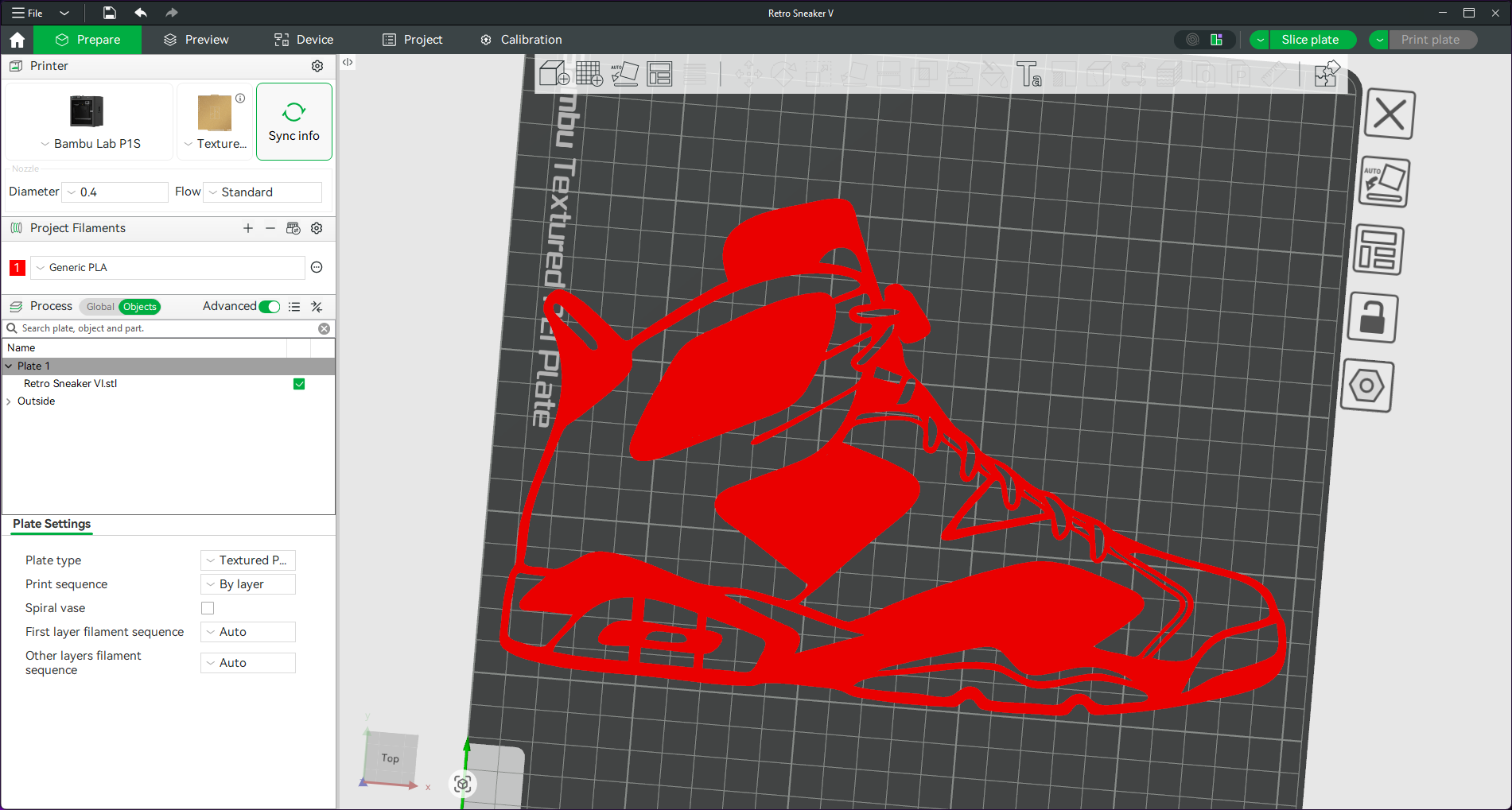Expand the Outside tree item
Viewport: 1512px width, 810px height.
pyautogui.click(x=9, y=401)
